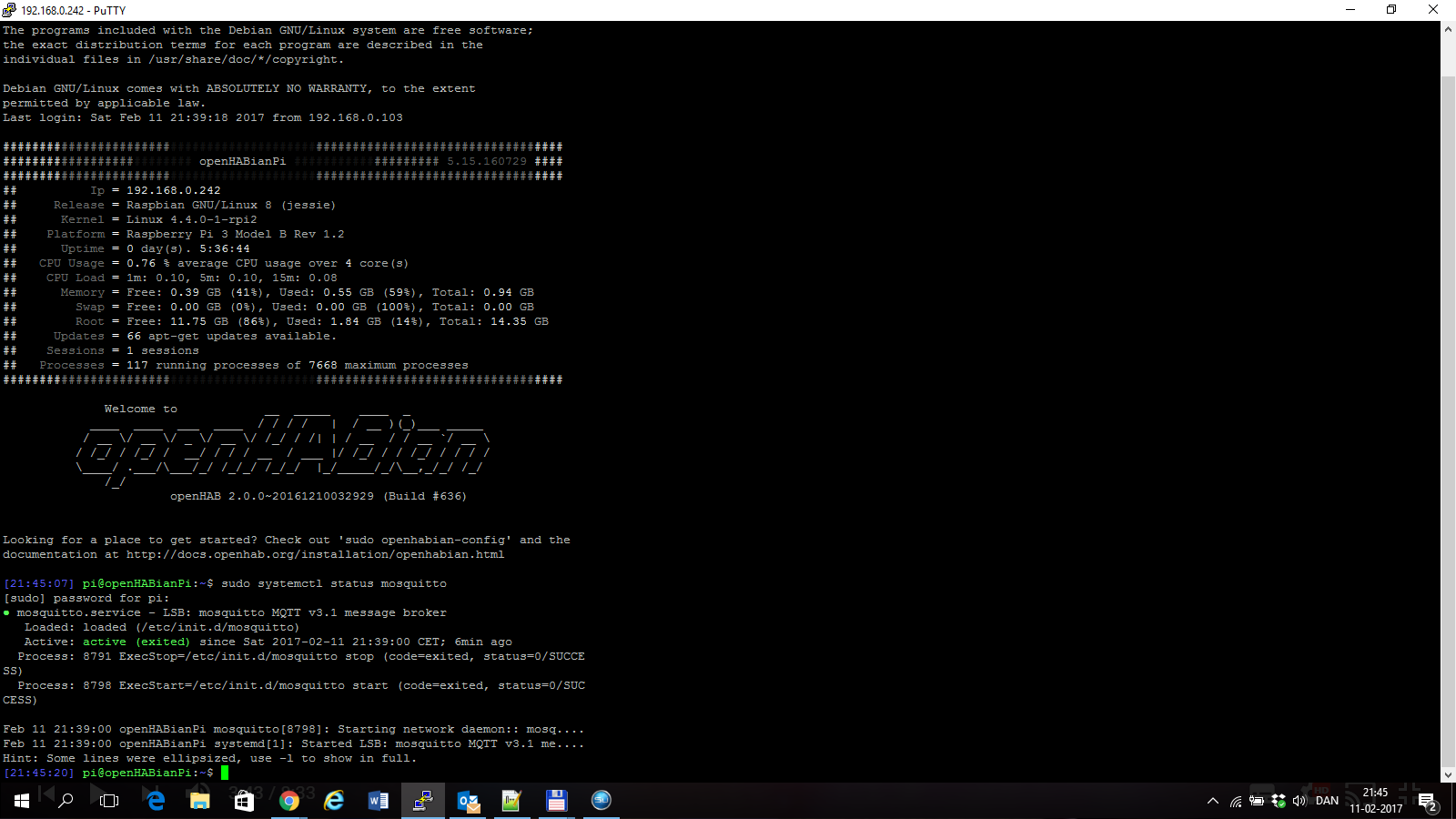Screen dimensions: 1456x819
Task: Launch Microsoft Edge from the taskbar
Action: pyautogui.click(x=156, y=801)
